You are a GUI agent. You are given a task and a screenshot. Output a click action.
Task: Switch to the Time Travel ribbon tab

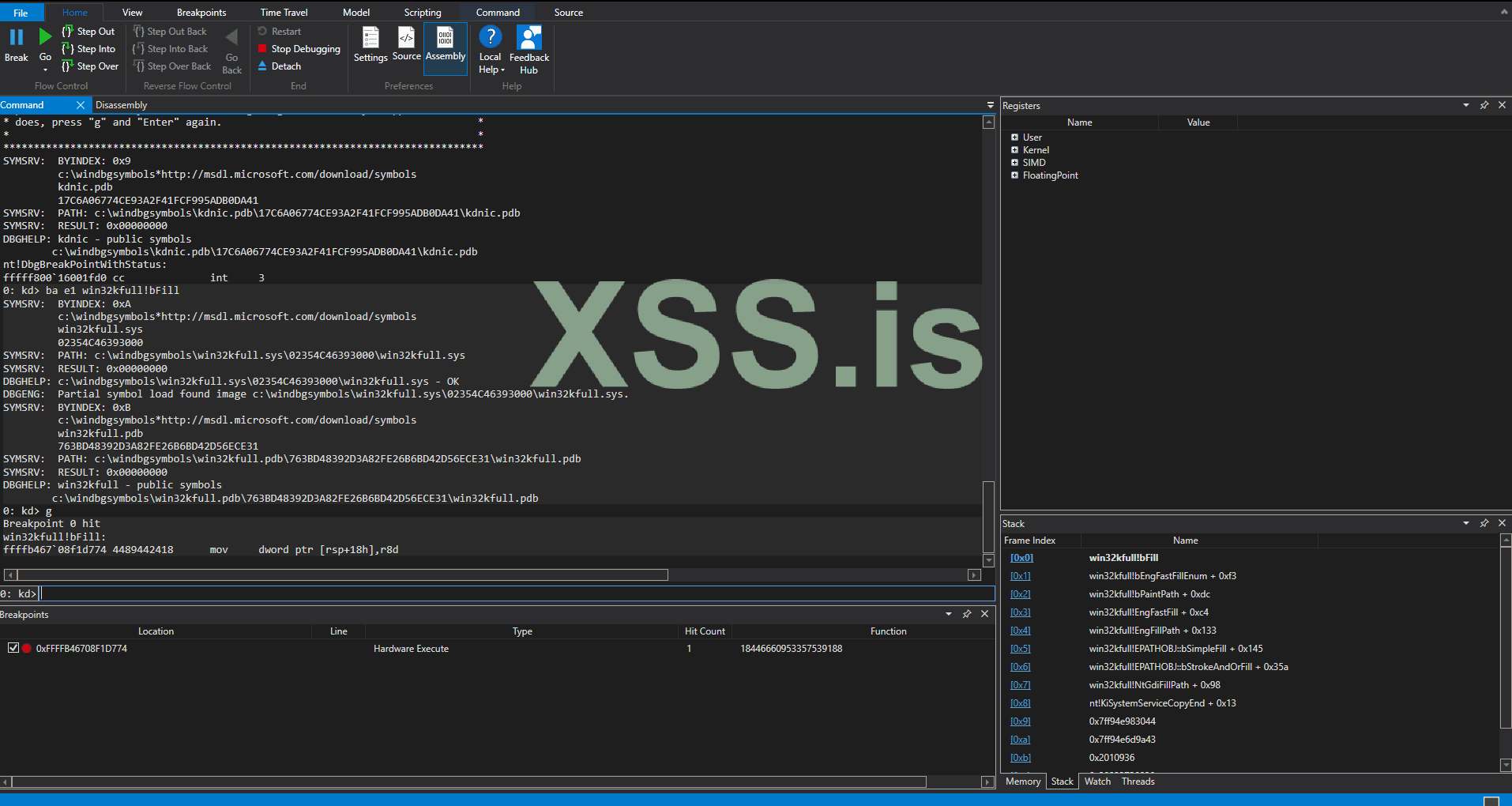pos(284,13)
